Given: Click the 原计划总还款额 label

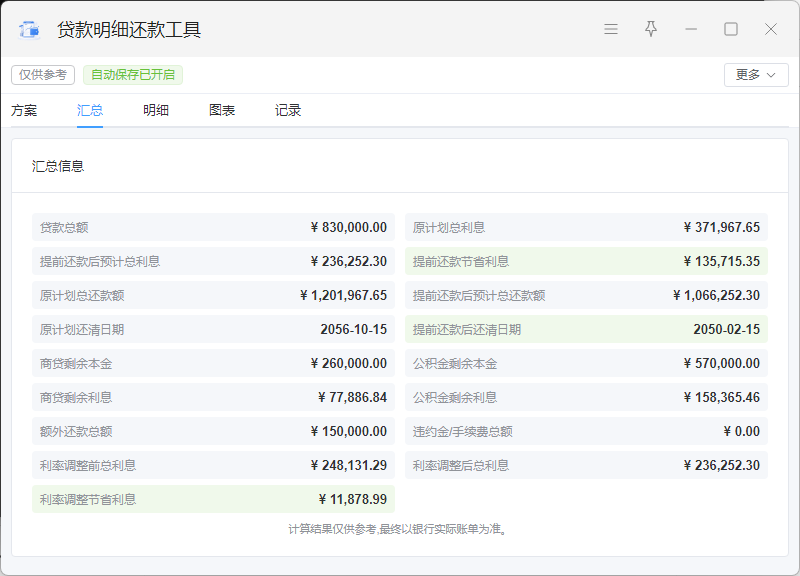Looking at the screenshot, I should [82, 296].
